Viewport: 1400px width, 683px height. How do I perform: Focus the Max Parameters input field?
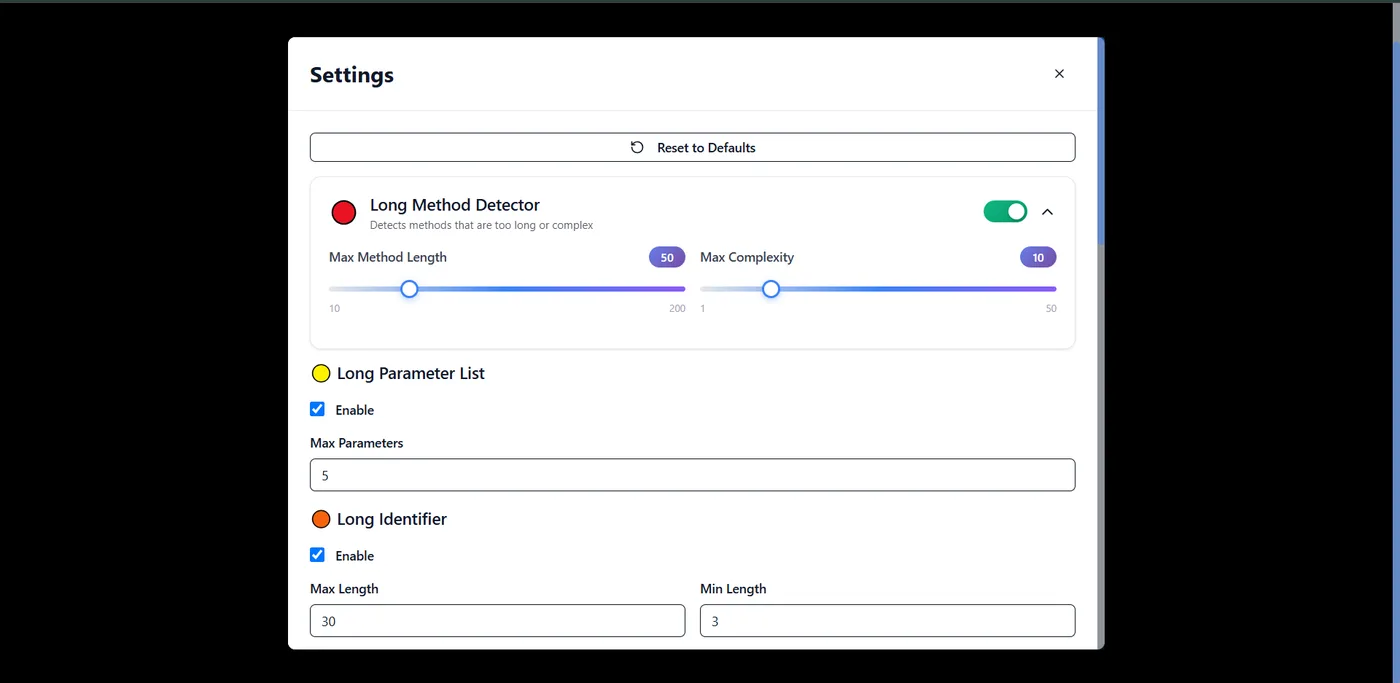point(692,475)
